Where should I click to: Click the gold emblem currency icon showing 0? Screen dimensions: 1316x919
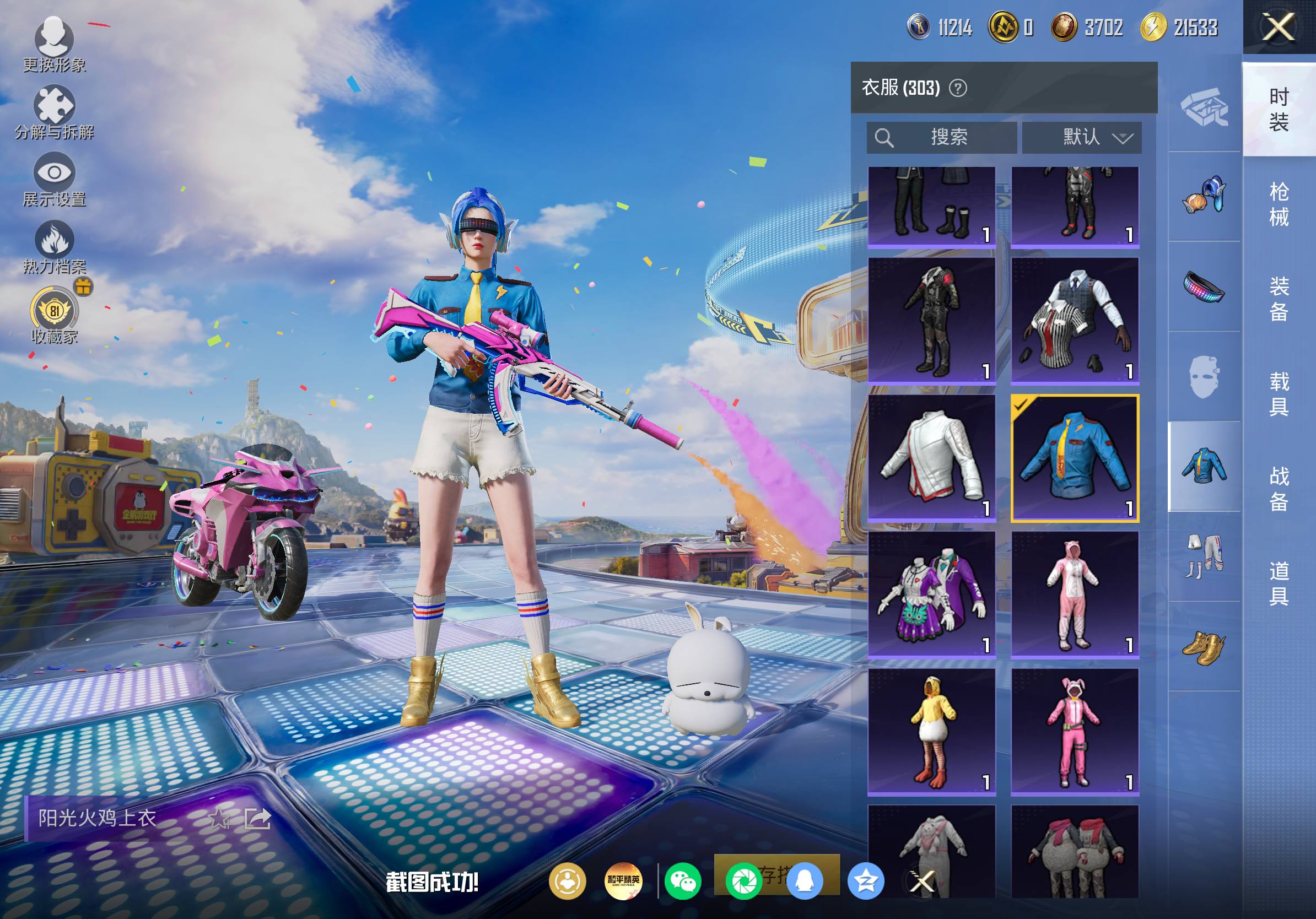click(x=1004, y=27)
